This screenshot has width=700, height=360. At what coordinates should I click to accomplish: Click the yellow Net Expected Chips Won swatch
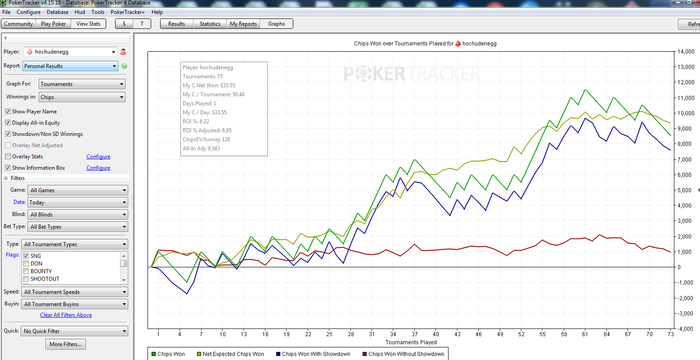198,354
